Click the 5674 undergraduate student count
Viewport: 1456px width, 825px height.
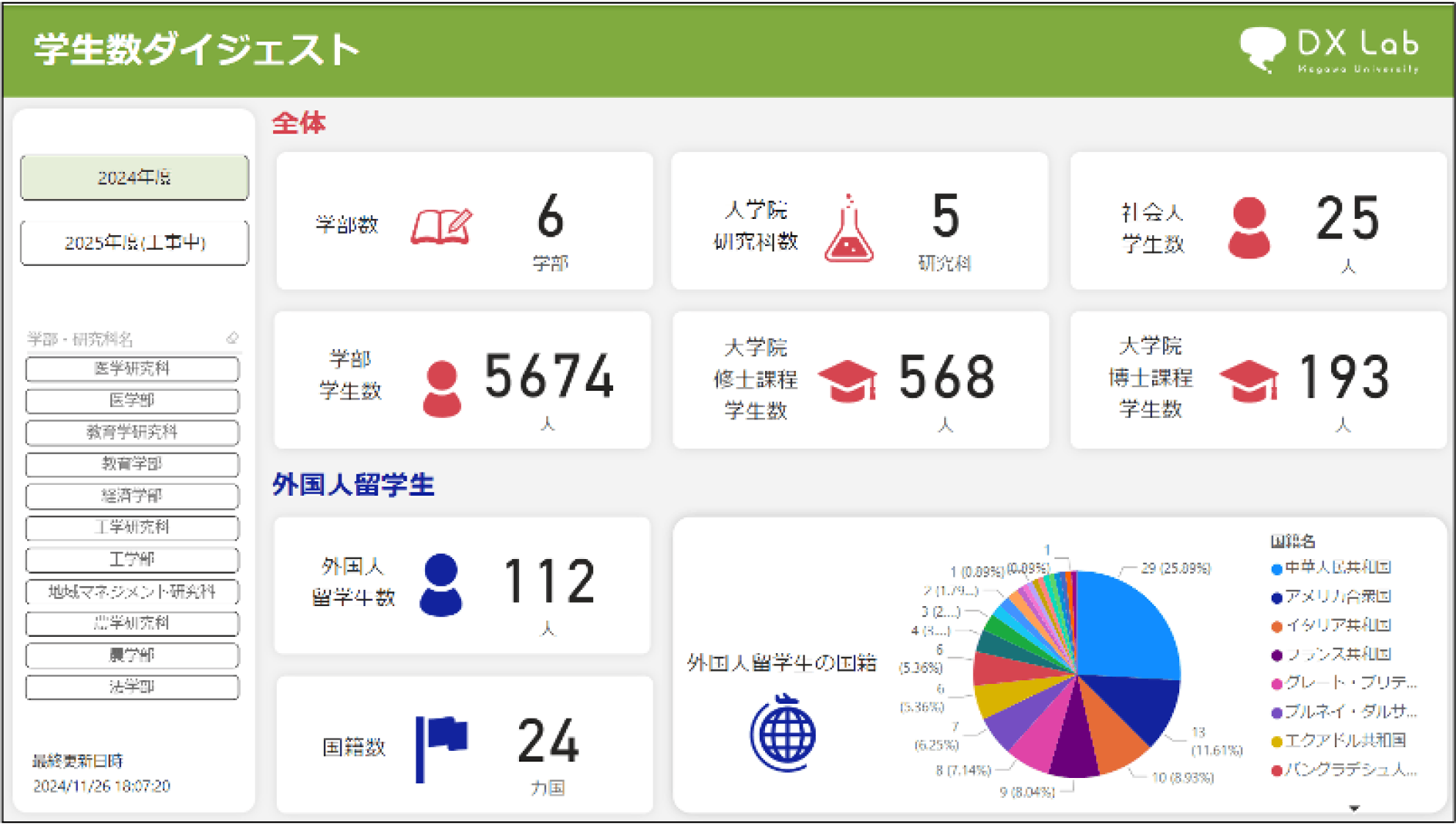pyautogui.click(x=548, y=377)
